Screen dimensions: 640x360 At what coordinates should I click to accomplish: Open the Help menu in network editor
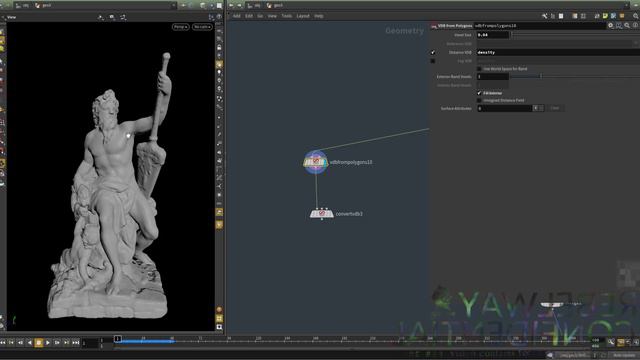point(319,16)
